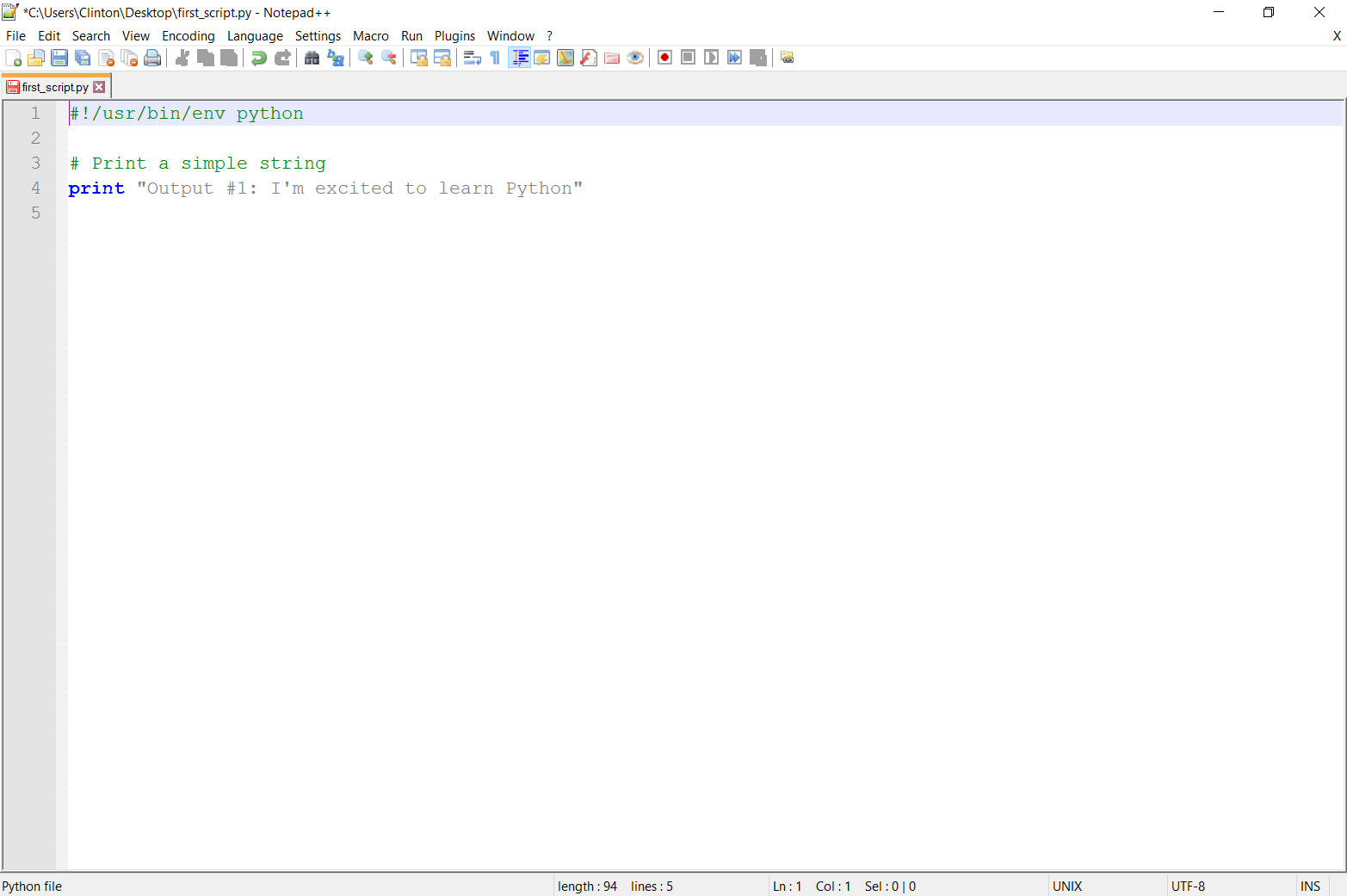Open the ? help menu
This screenshot has height=896, width=1347.
[x=549, y=36]
